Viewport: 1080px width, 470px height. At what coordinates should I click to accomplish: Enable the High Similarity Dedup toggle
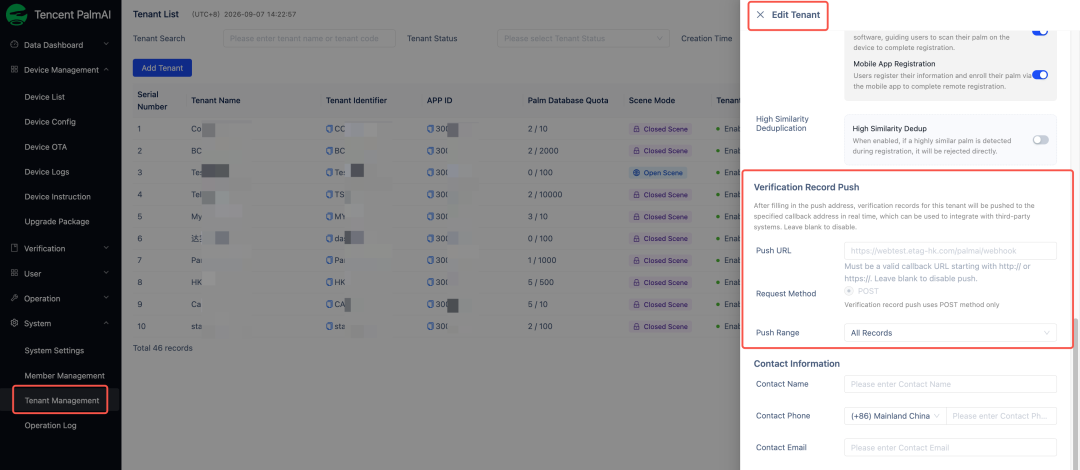click(x=1040, y=139)
